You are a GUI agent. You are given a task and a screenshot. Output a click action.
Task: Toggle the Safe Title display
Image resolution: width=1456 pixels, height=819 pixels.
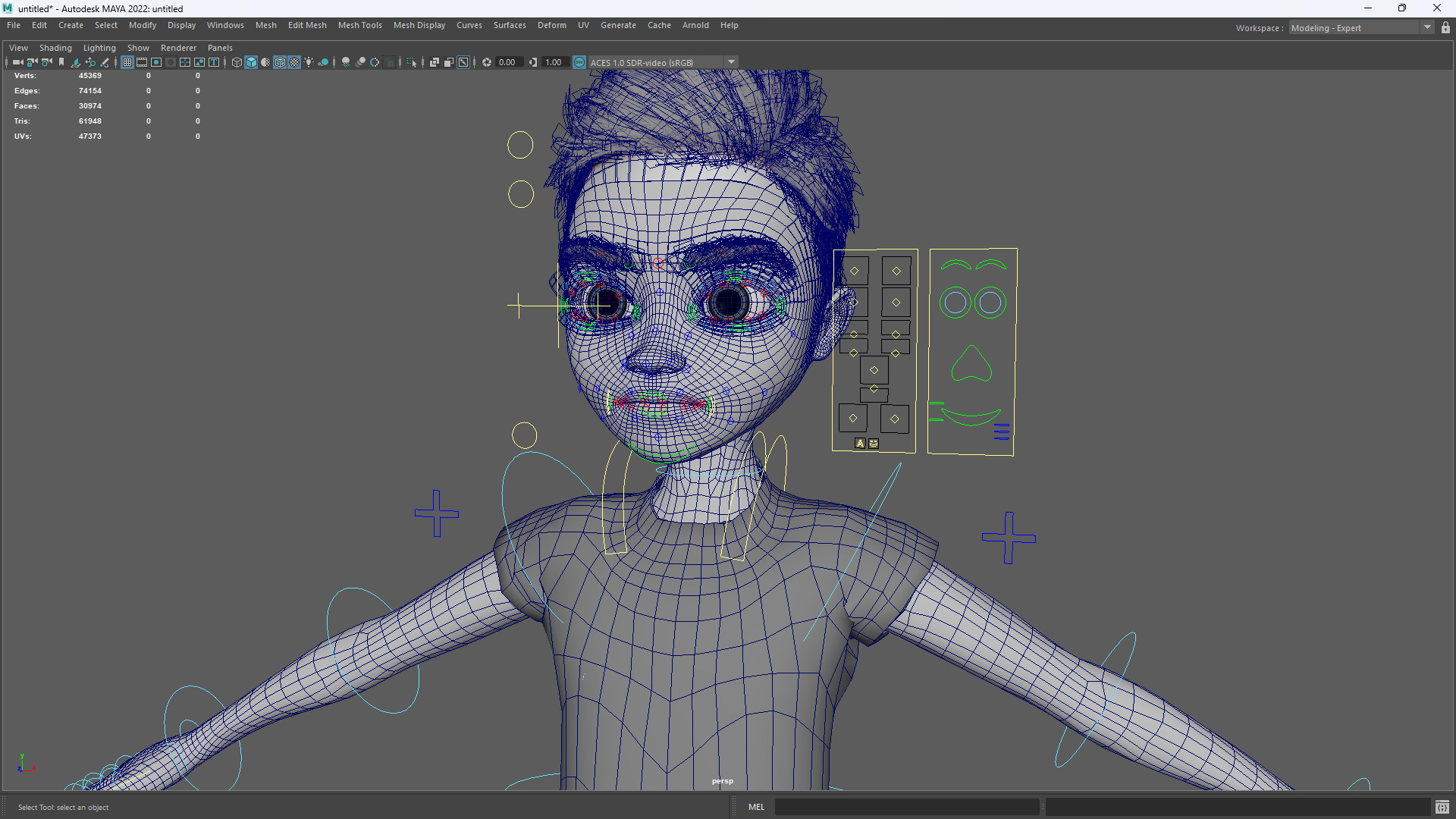pos(214,62)
